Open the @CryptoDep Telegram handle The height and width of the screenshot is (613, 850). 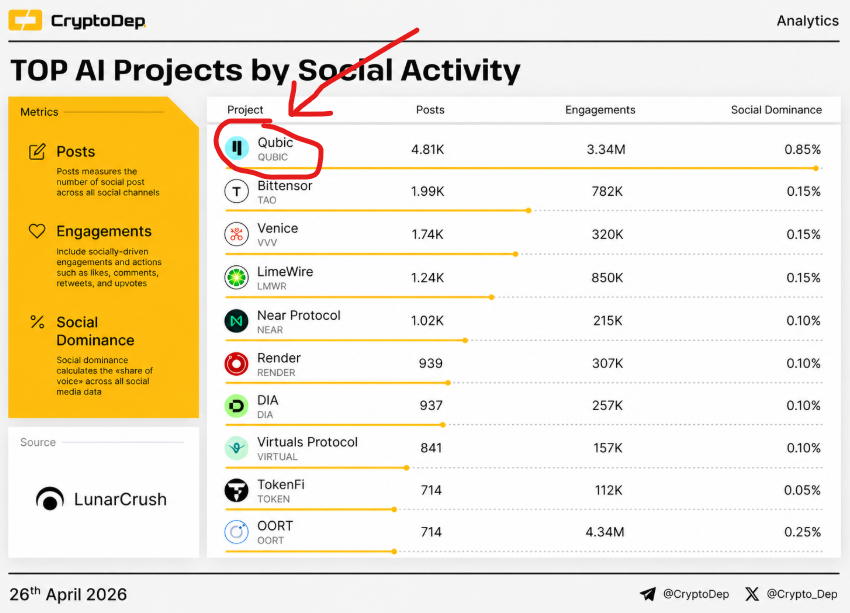point(696,594)
